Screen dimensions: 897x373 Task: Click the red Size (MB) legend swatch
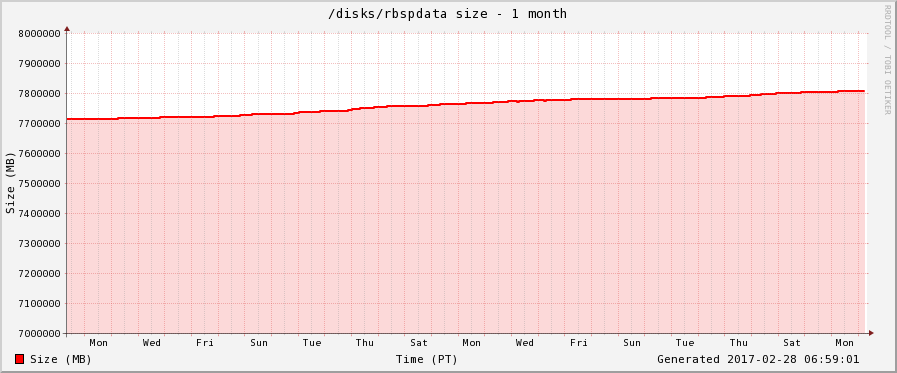(x=19, y=359)
